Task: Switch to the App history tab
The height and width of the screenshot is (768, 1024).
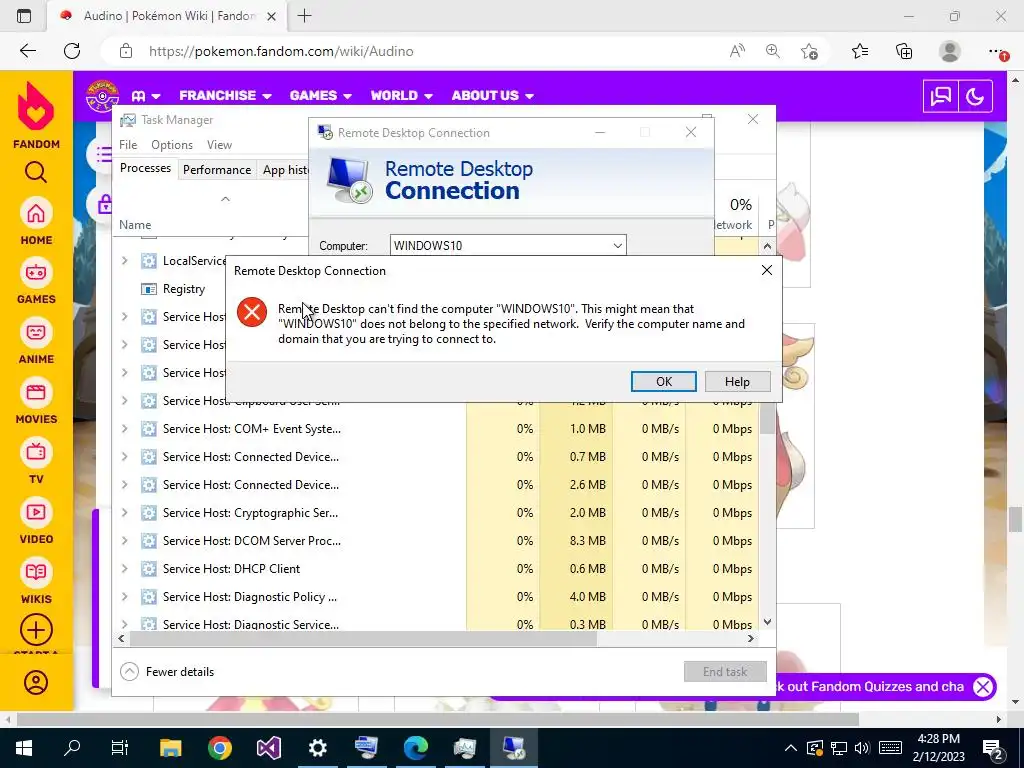Action: [285, 170]
